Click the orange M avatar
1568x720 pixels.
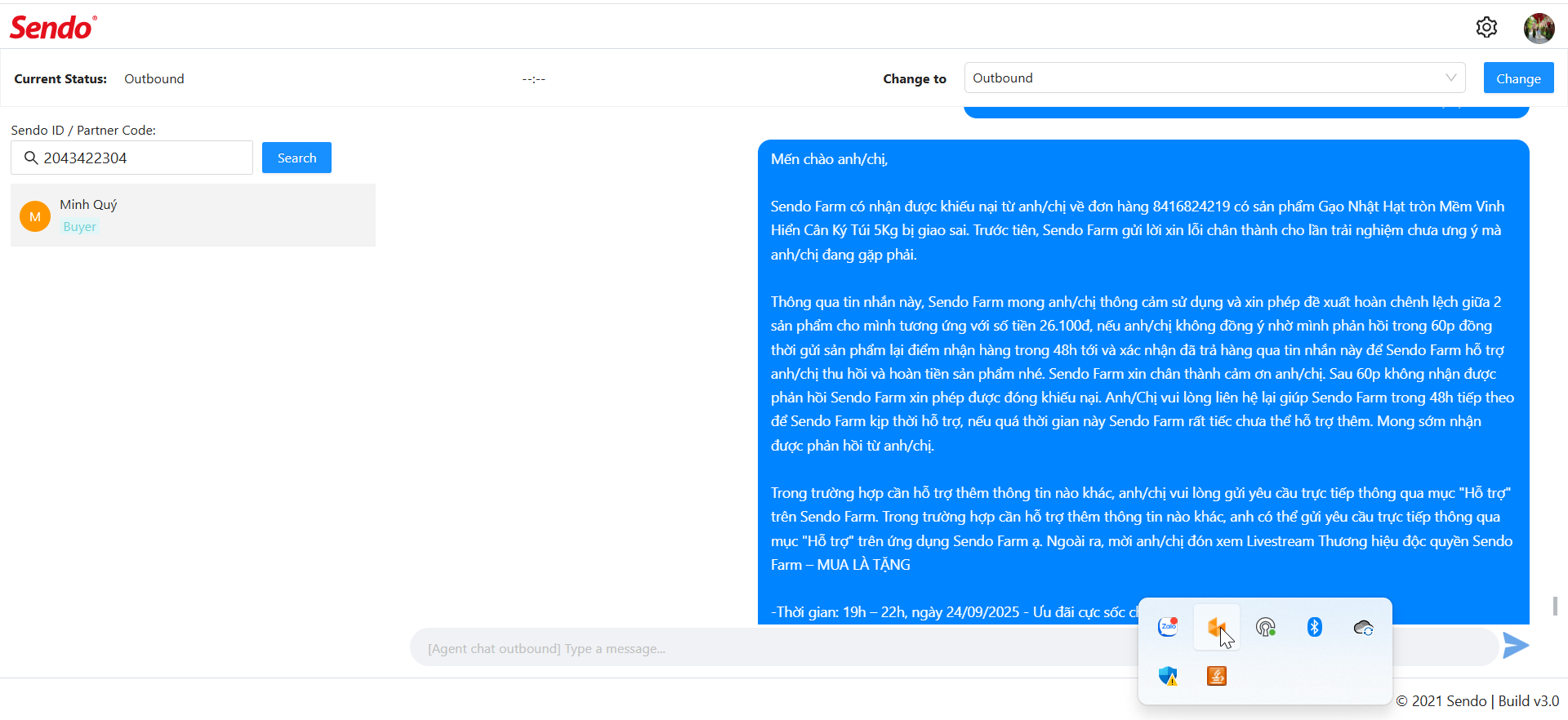click(35, 216)
